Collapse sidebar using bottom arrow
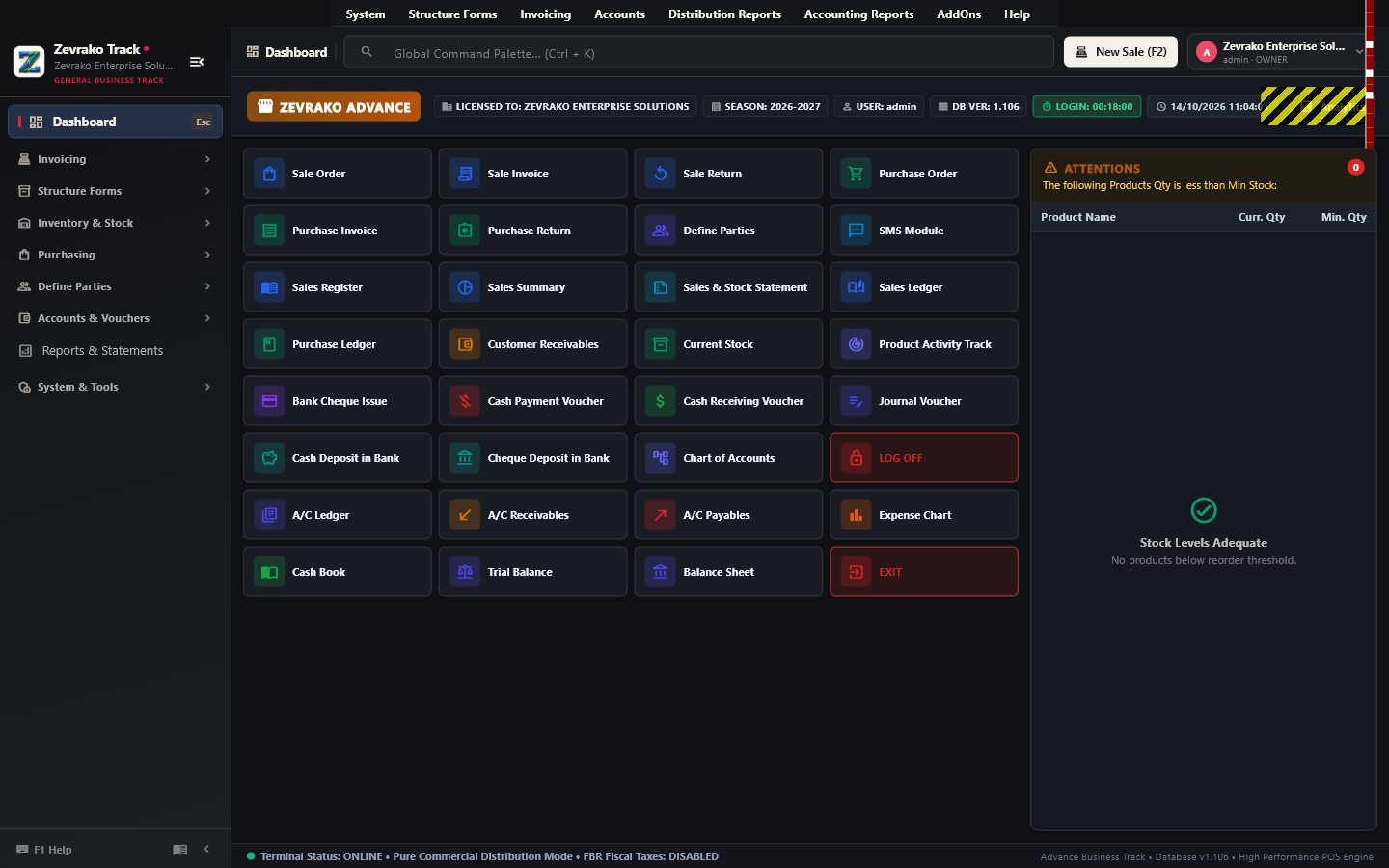The width and height of the screenshot is (1389, 868). click(x=206, y=849)
